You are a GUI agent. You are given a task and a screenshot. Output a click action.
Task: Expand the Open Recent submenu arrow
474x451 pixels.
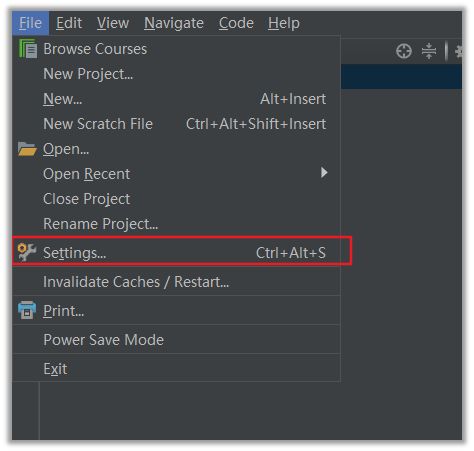pos(324,173)
